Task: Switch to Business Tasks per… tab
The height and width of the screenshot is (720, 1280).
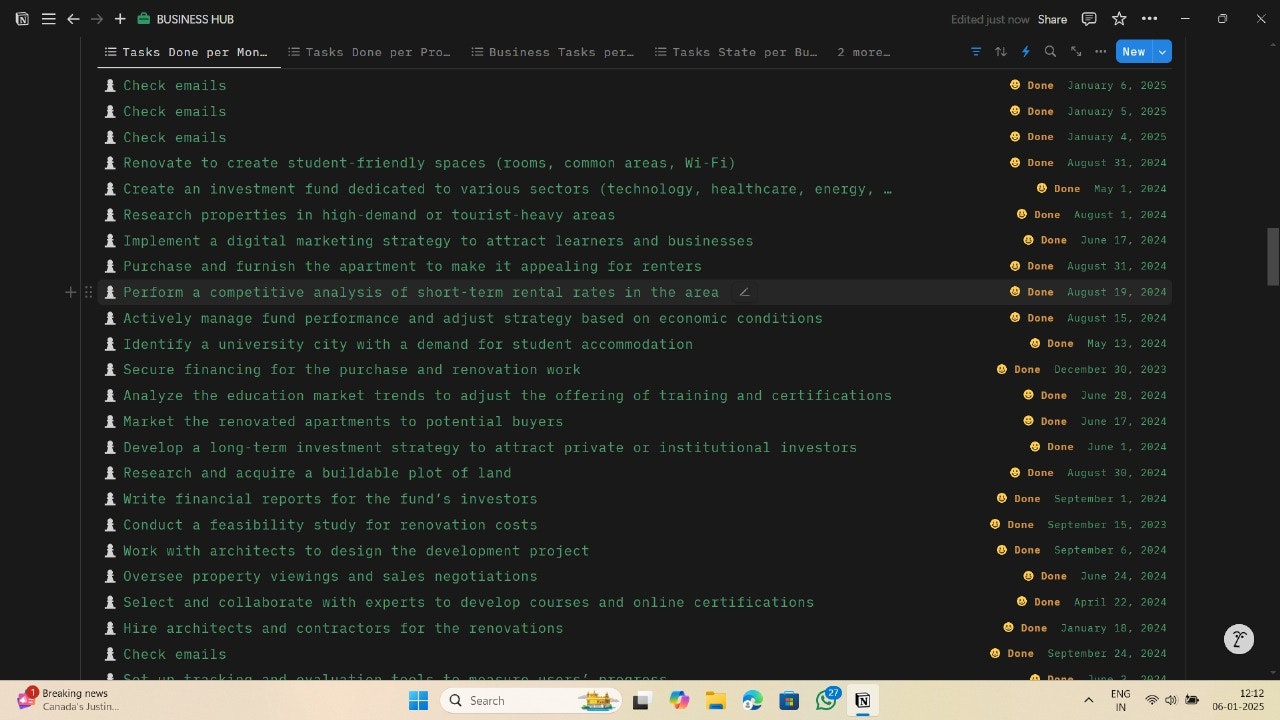Action: (x=553, y=52)
